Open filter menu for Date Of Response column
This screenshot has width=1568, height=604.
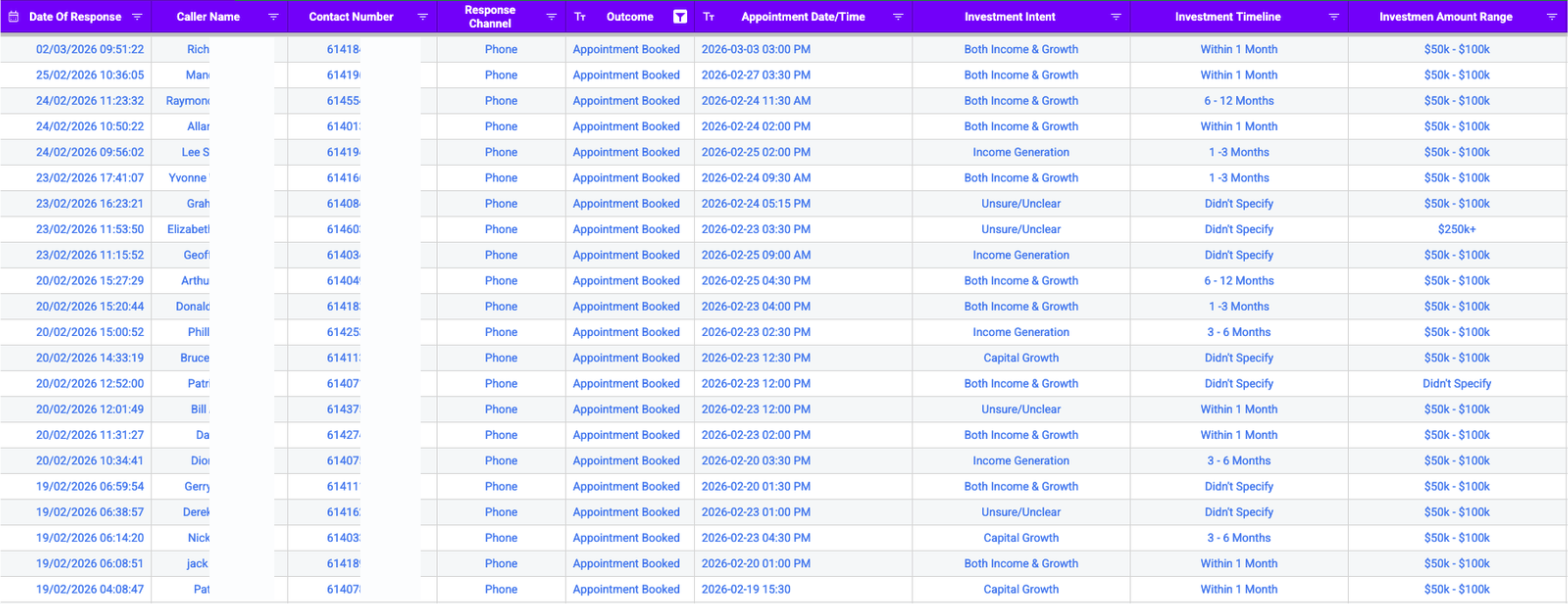click(137, 17)
